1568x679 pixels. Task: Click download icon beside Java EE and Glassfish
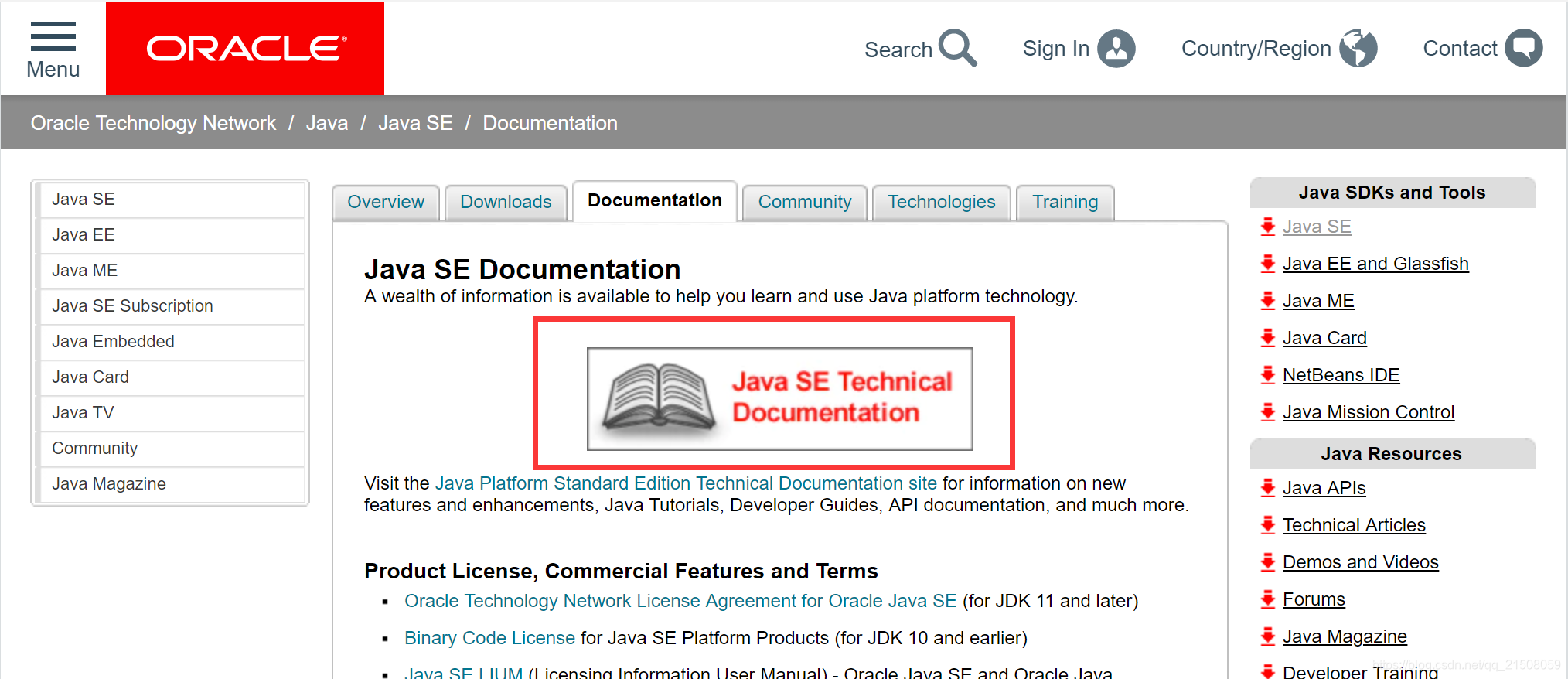1268,264
